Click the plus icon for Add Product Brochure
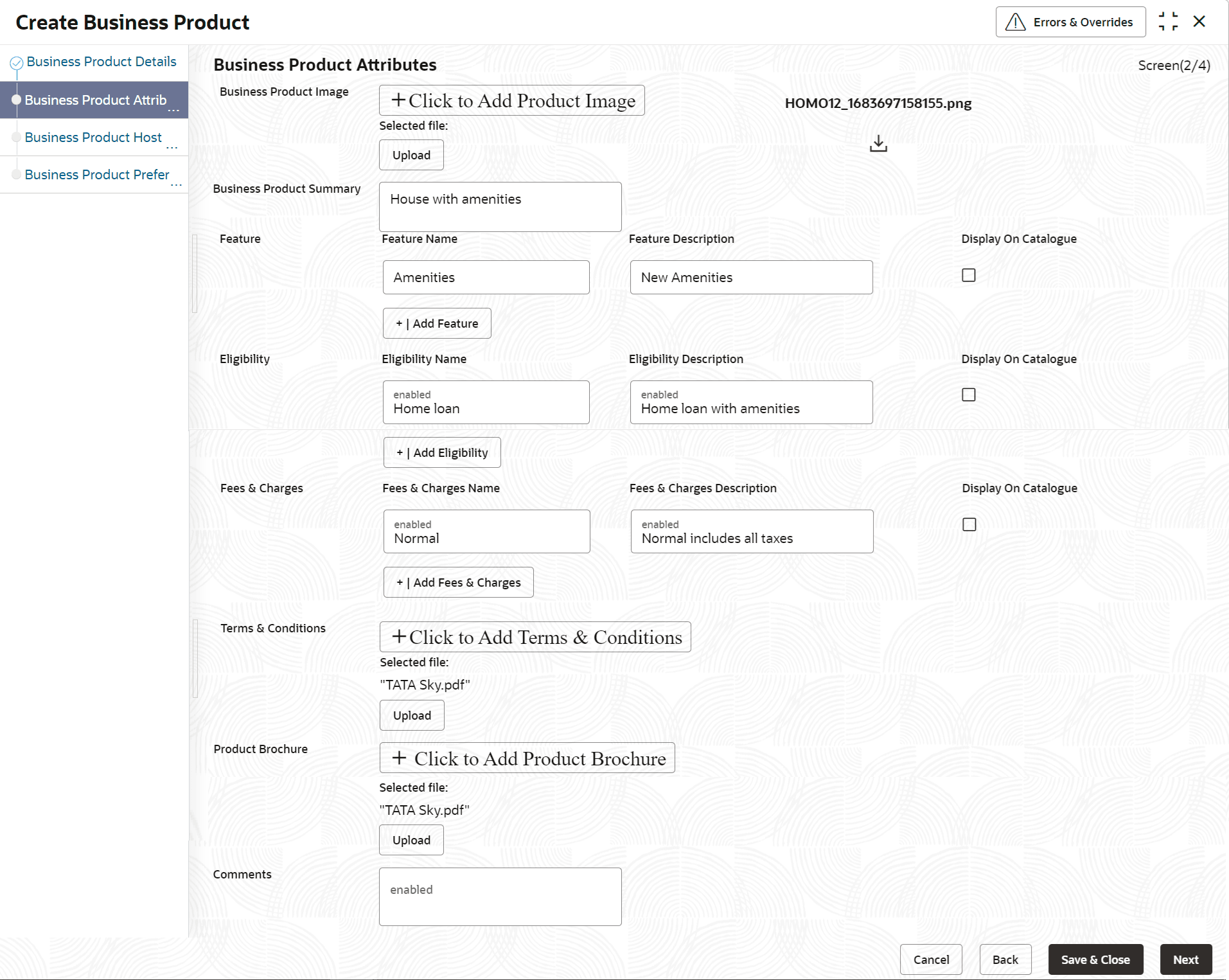This screenshot has width=1229, height=980. pyautogui.click(x=400, y=758)
